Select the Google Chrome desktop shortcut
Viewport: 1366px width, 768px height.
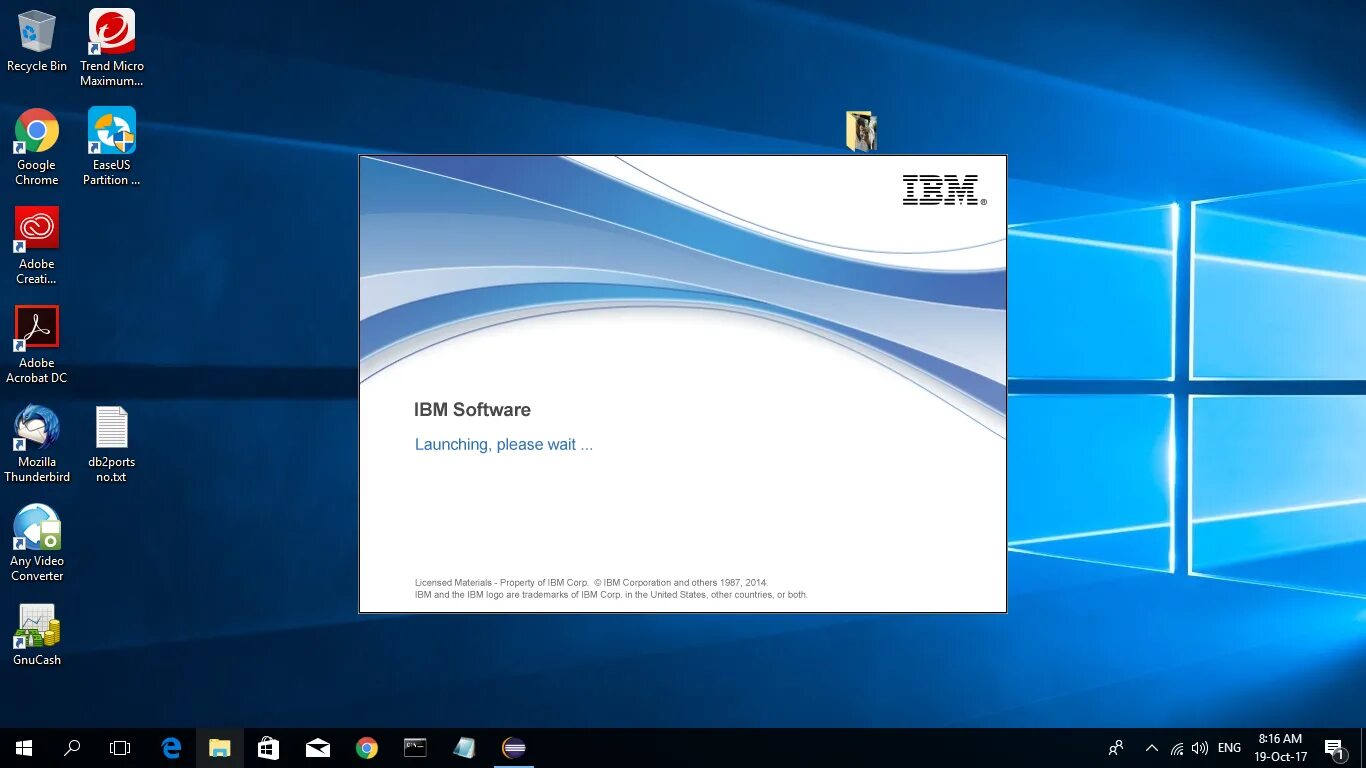pyautogui.click(x=37, y=147)
